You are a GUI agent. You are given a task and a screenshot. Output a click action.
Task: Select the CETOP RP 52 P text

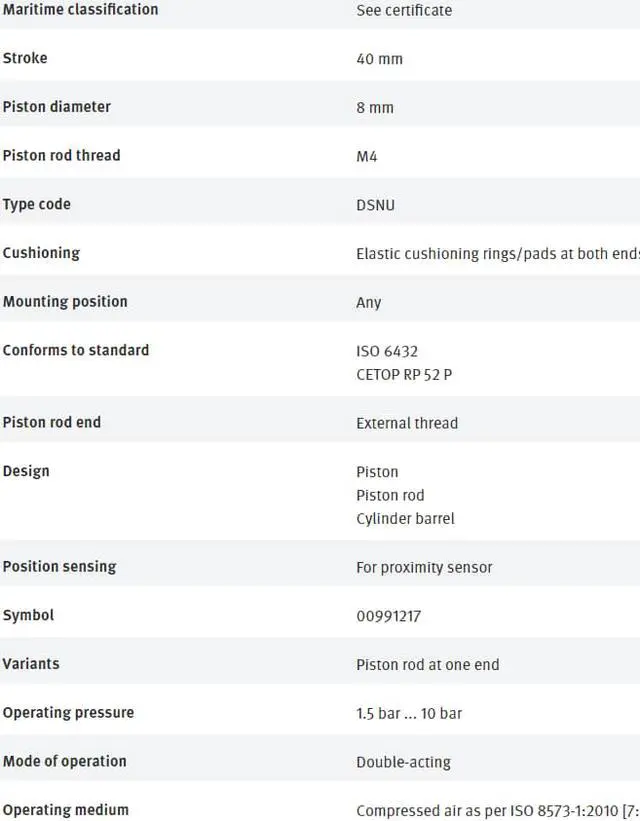(404, 374)
